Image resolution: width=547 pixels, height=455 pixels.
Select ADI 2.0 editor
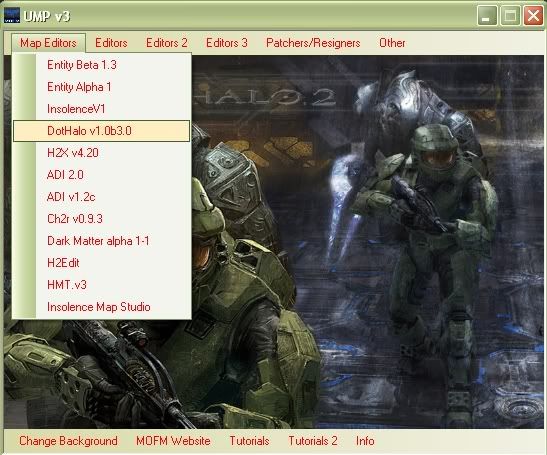click(x=102, y=175)
